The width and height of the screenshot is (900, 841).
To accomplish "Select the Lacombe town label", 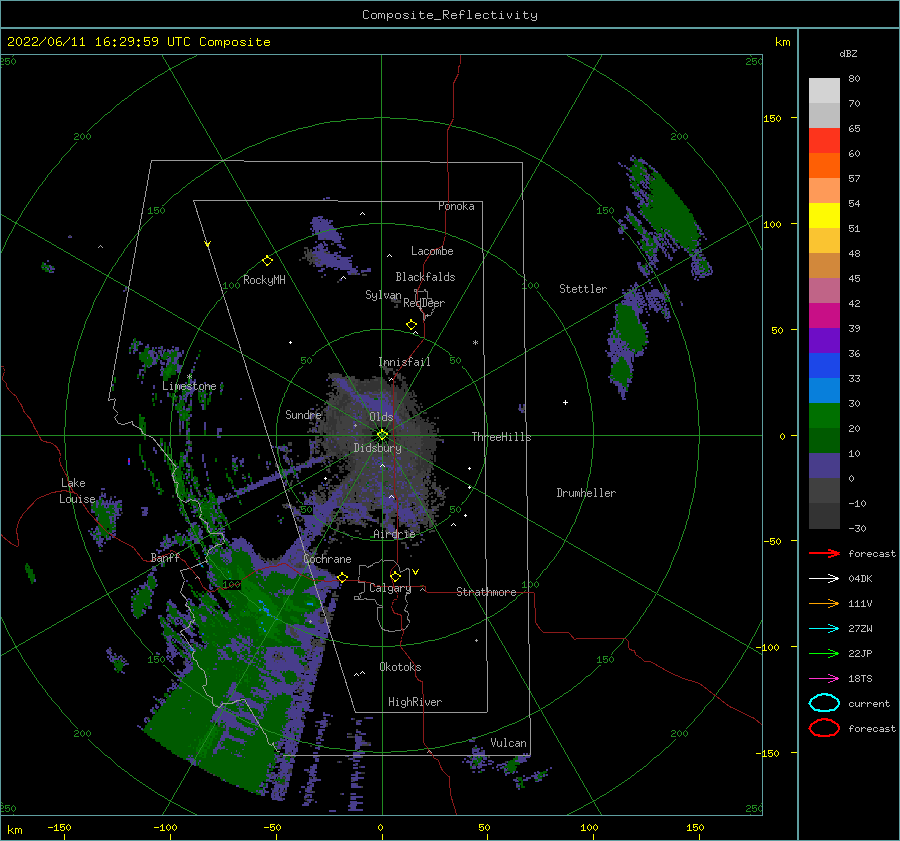I will point(432,251).
